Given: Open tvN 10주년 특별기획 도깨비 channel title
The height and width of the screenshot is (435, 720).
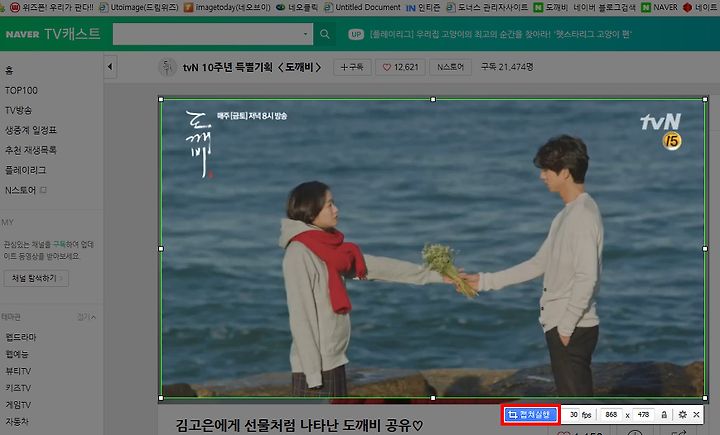Looking at the screenshot, I should (252, 68).
